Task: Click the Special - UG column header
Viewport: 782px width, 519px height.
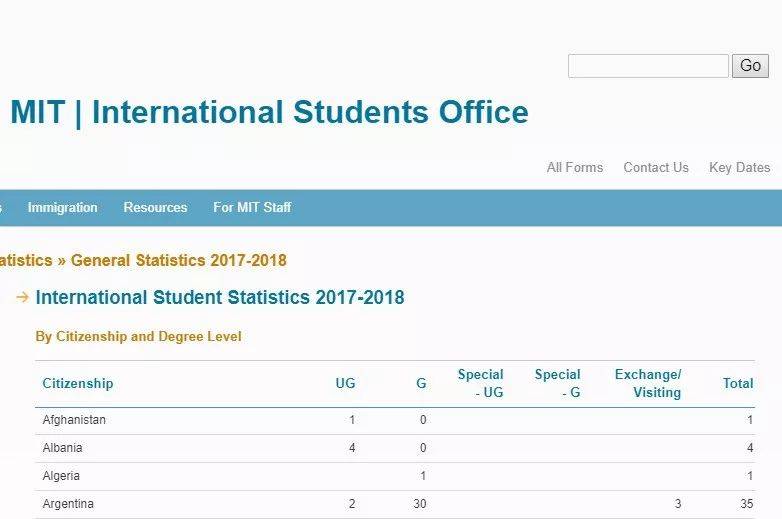Action: tap(481, 383)
